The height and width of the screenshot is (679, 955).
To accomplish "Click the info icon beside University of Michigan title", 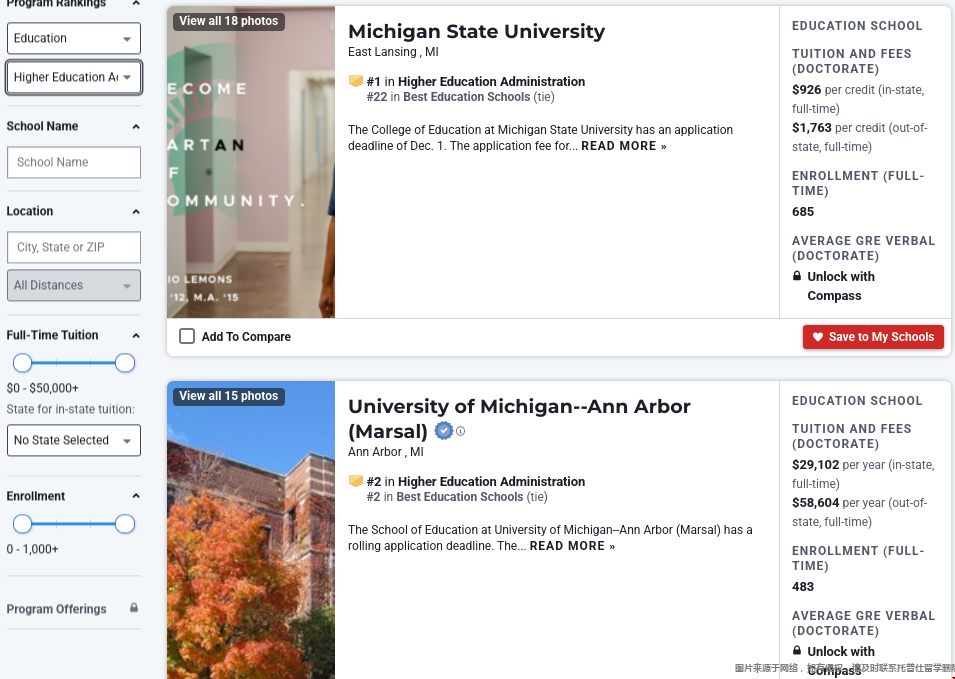I will pyautogui.click(x=460, y=431).
